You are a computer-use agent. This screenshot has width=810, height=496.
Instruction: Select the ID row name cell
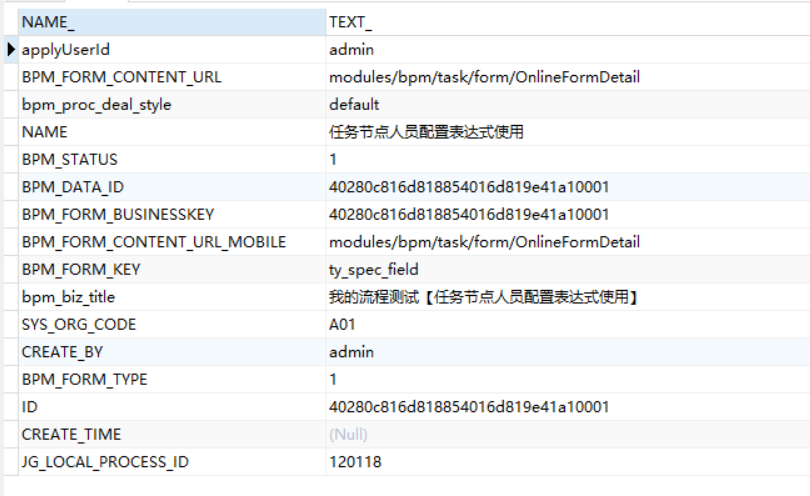pyautogui.click(x=172, y=407)
